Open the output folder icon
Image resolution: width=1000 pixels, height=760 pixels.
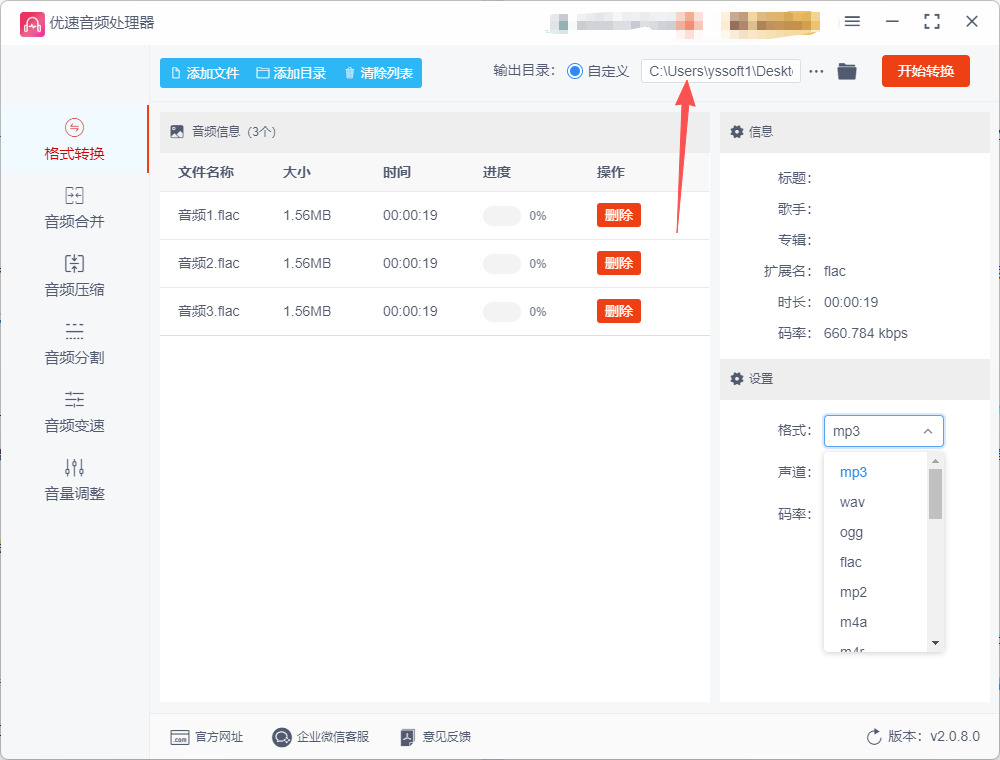[847, 71]
